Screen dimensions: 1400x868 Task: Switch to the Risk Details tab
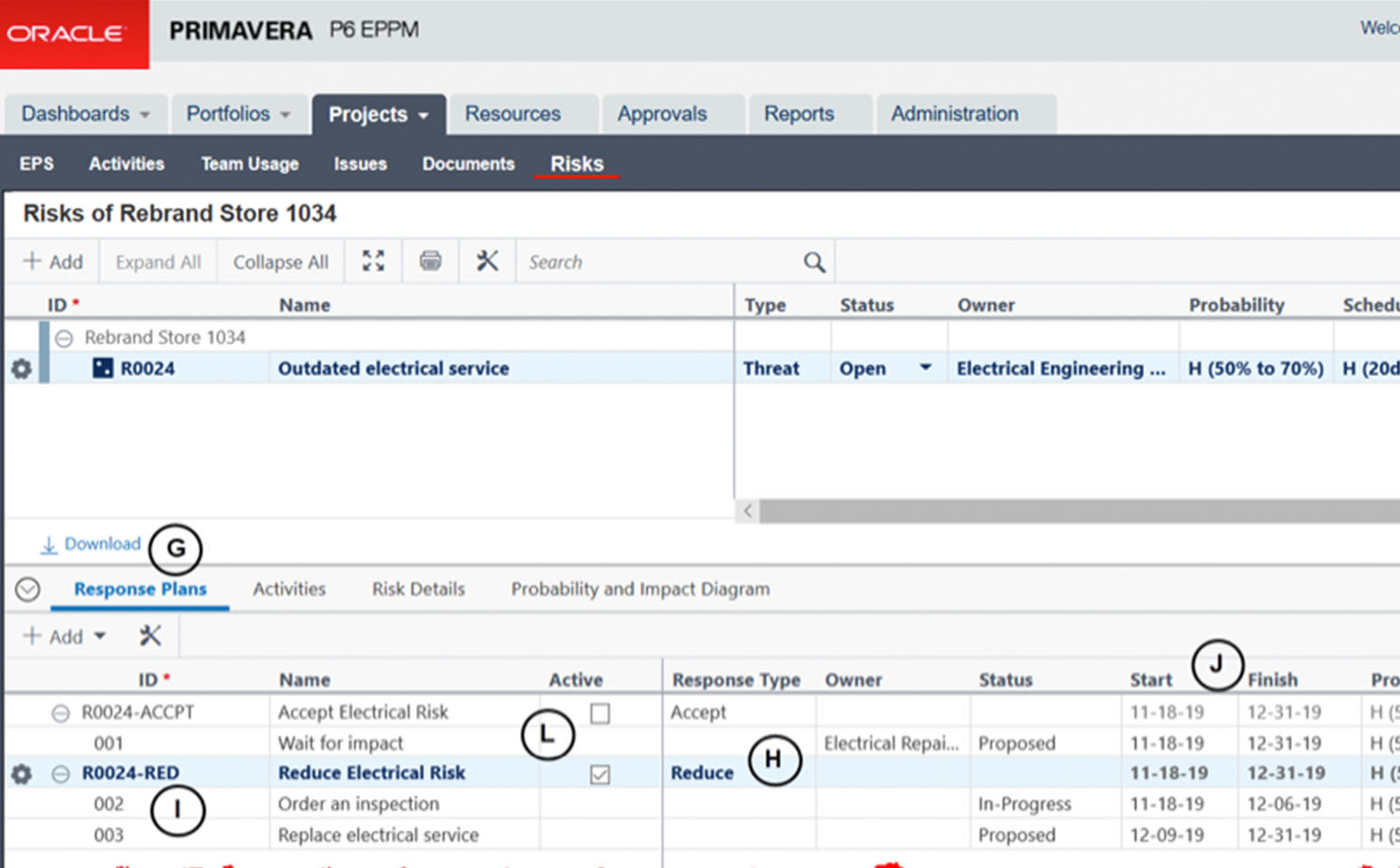(419, 589)
